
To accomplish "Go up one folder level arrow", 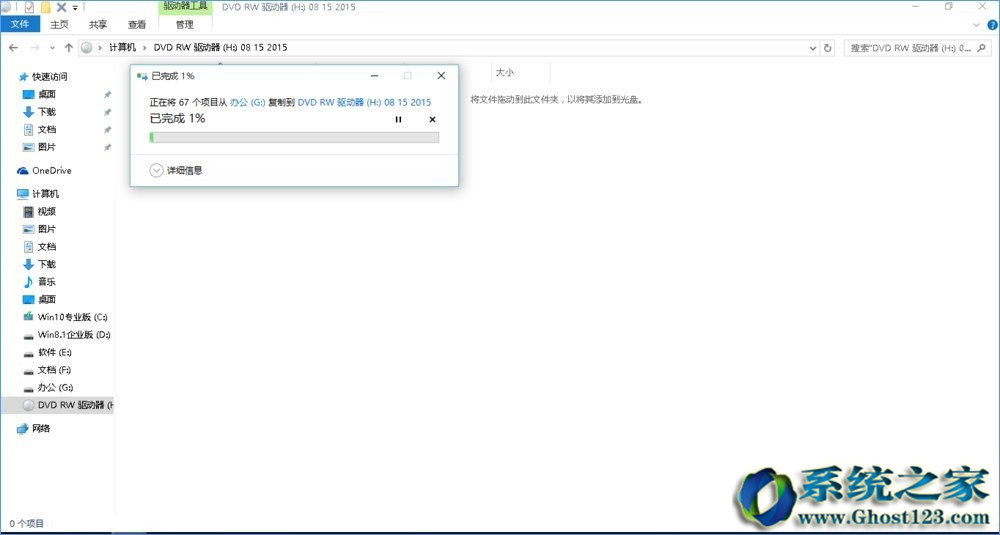I will tap(68, 48).
